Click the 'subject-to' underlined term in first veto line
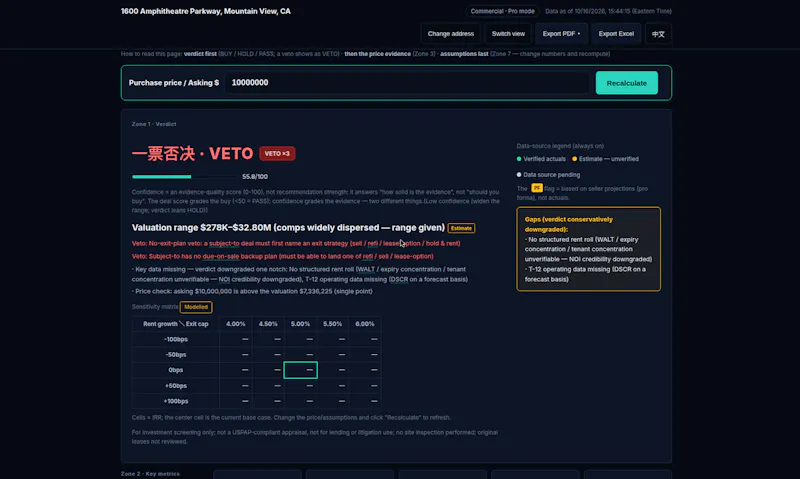Image resolution: width=800 pixels, height=479 pixels. point(224,243)
